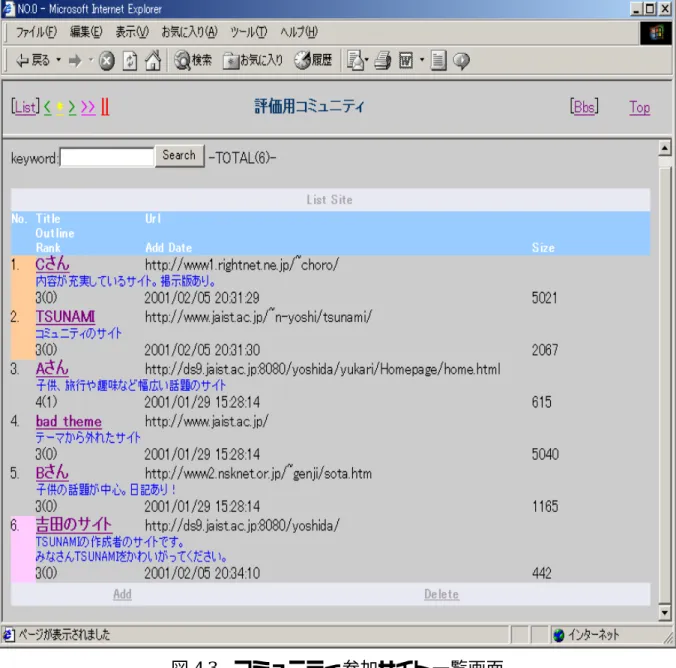The height and width of the screenshot is (668, 676).
Task: Click the size value 2067
Action: [x=545, y=350]
